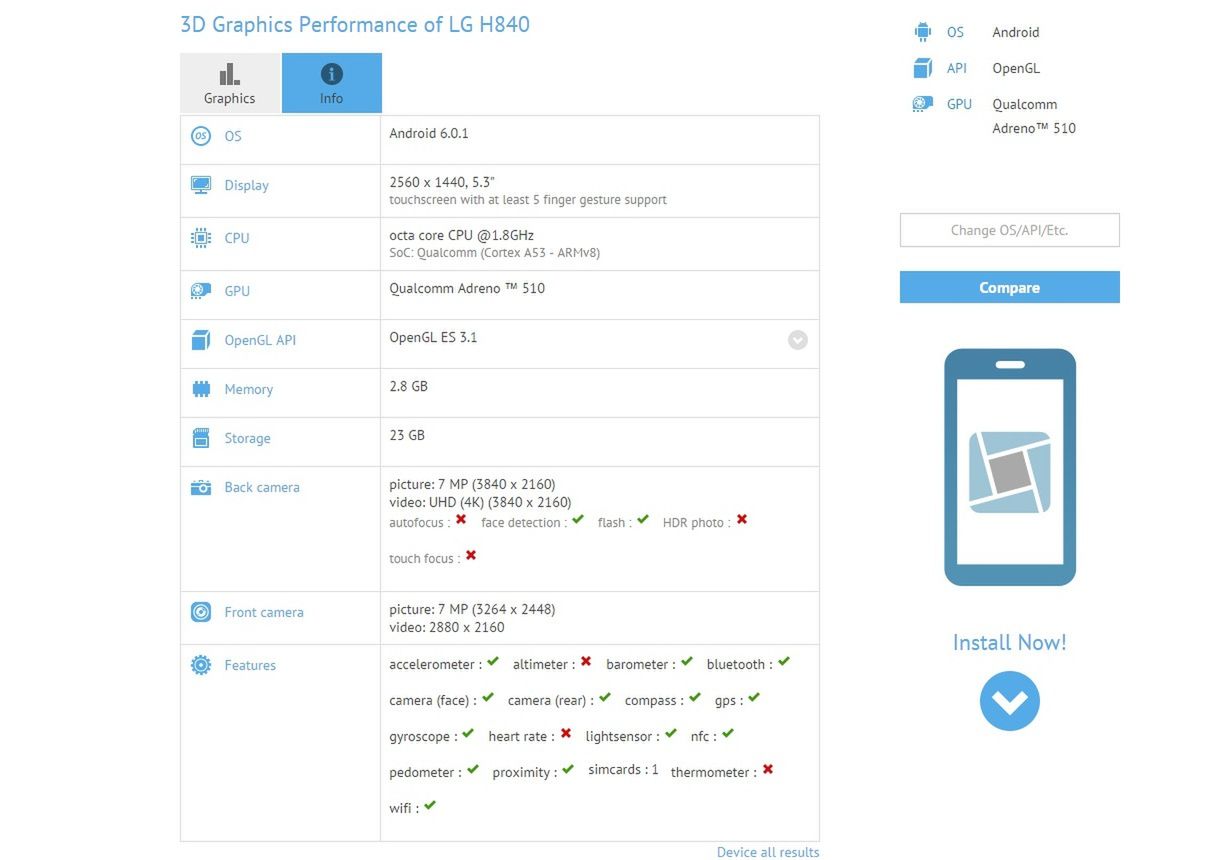
Task: Click the gps green checkmark
Action: [754, 698]
